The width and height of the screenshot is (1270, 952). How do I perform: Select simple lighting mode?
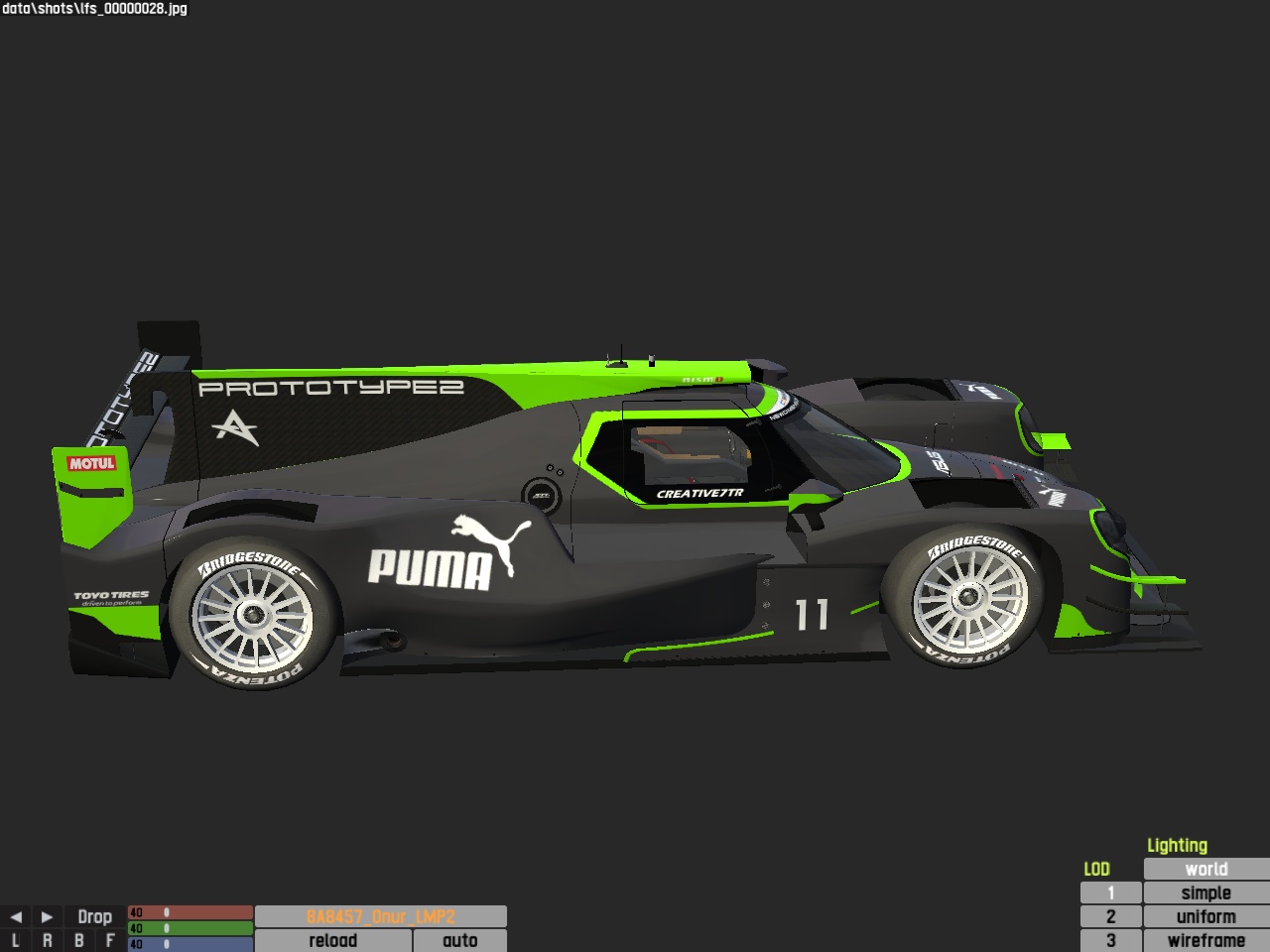click(x=1206, y=892)
